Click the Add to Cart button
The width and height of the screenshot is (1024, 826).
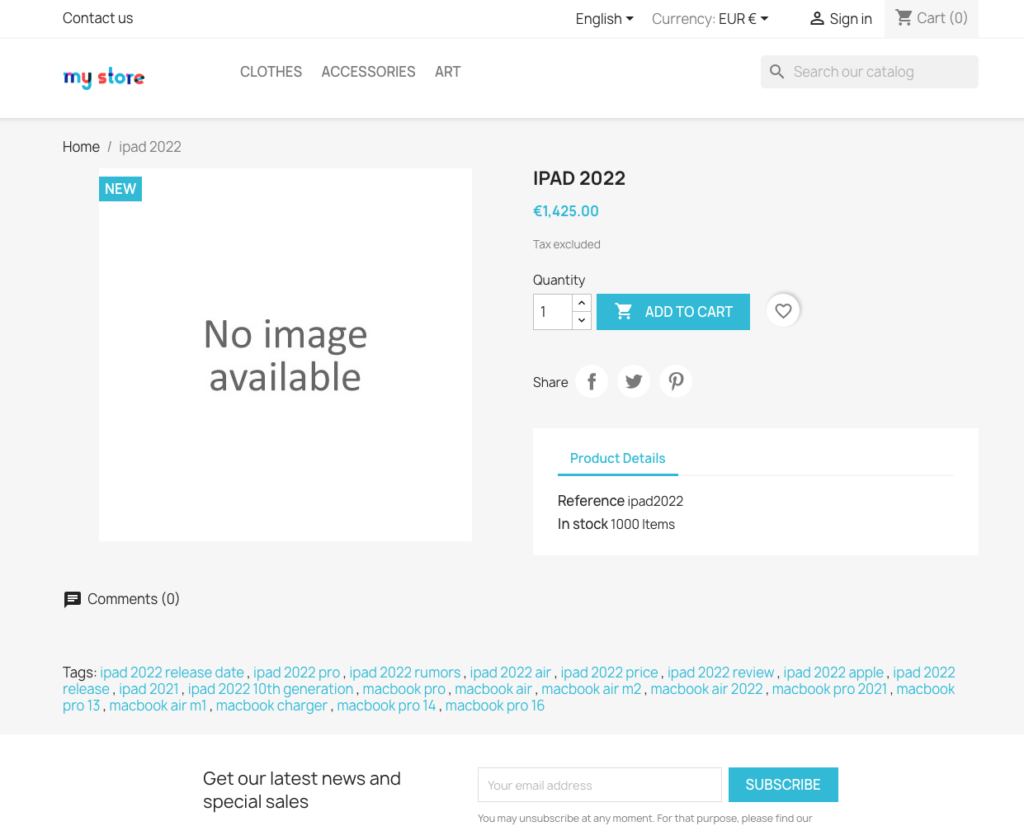pyautogui.click(x=673, y=312)
